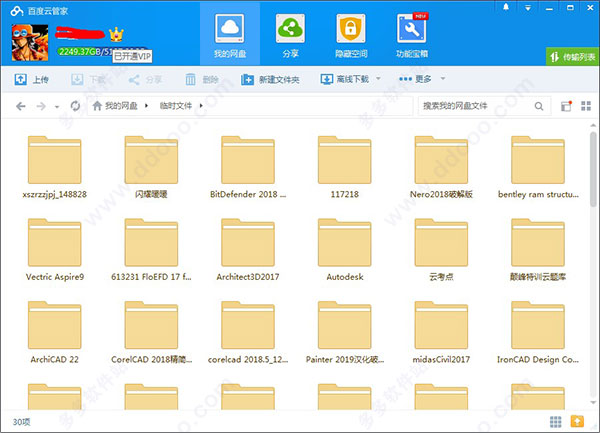
Task: Expand the arrow after 我的网盘 breadcrumb
Action: [x=146, y=106]
